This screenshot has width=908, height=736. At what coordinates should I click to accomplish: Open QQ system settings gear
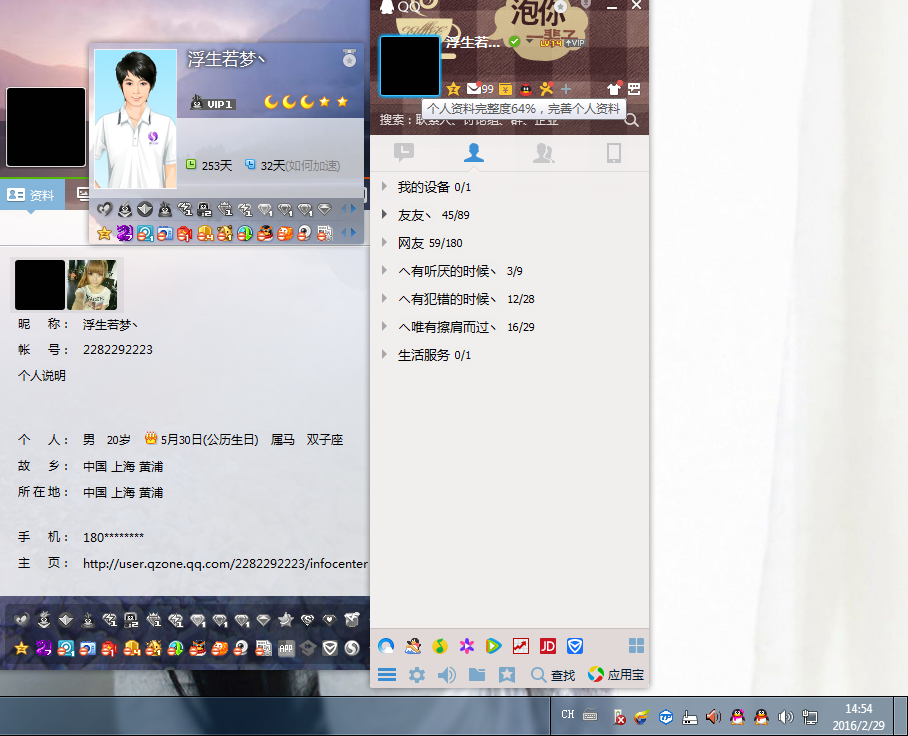click(417, 675)
